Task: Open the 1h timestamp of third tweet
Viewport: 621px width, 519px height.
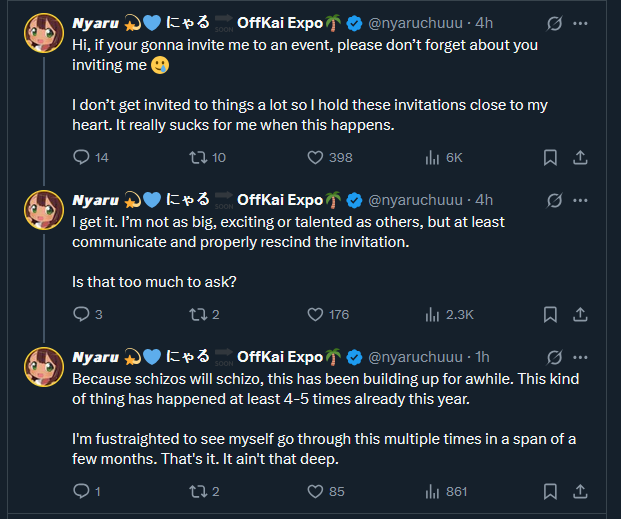Action: [x=482, y=357]
